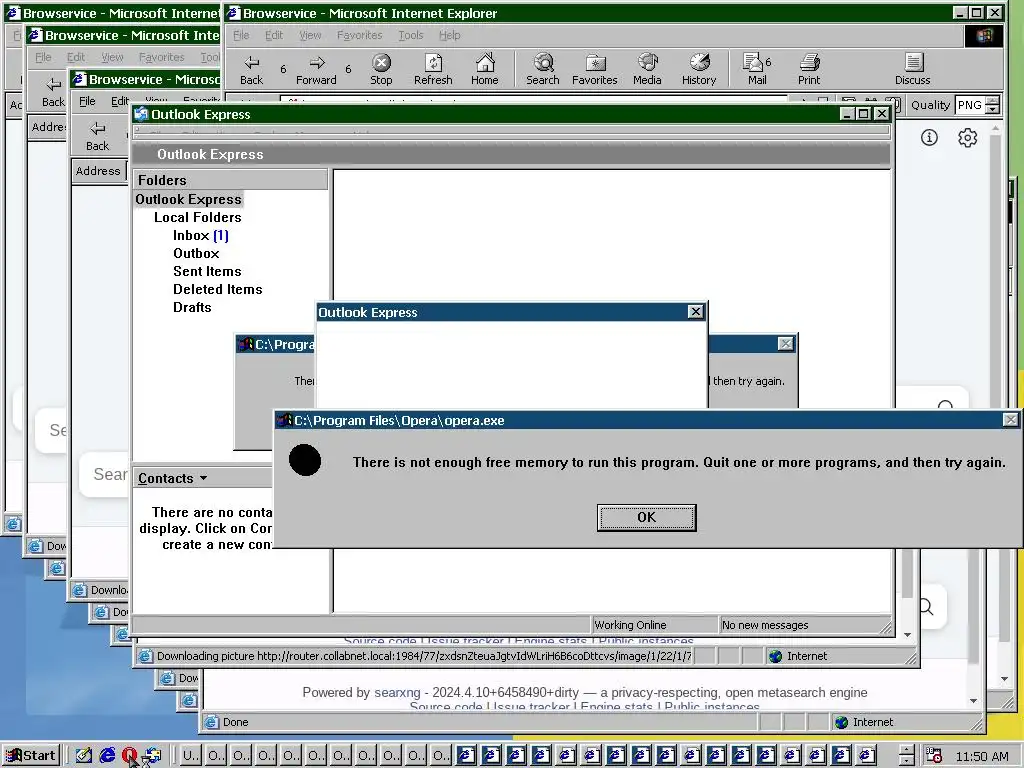Open the Favorites toolbar button
1024x768 pixels.
pos(594,69)
